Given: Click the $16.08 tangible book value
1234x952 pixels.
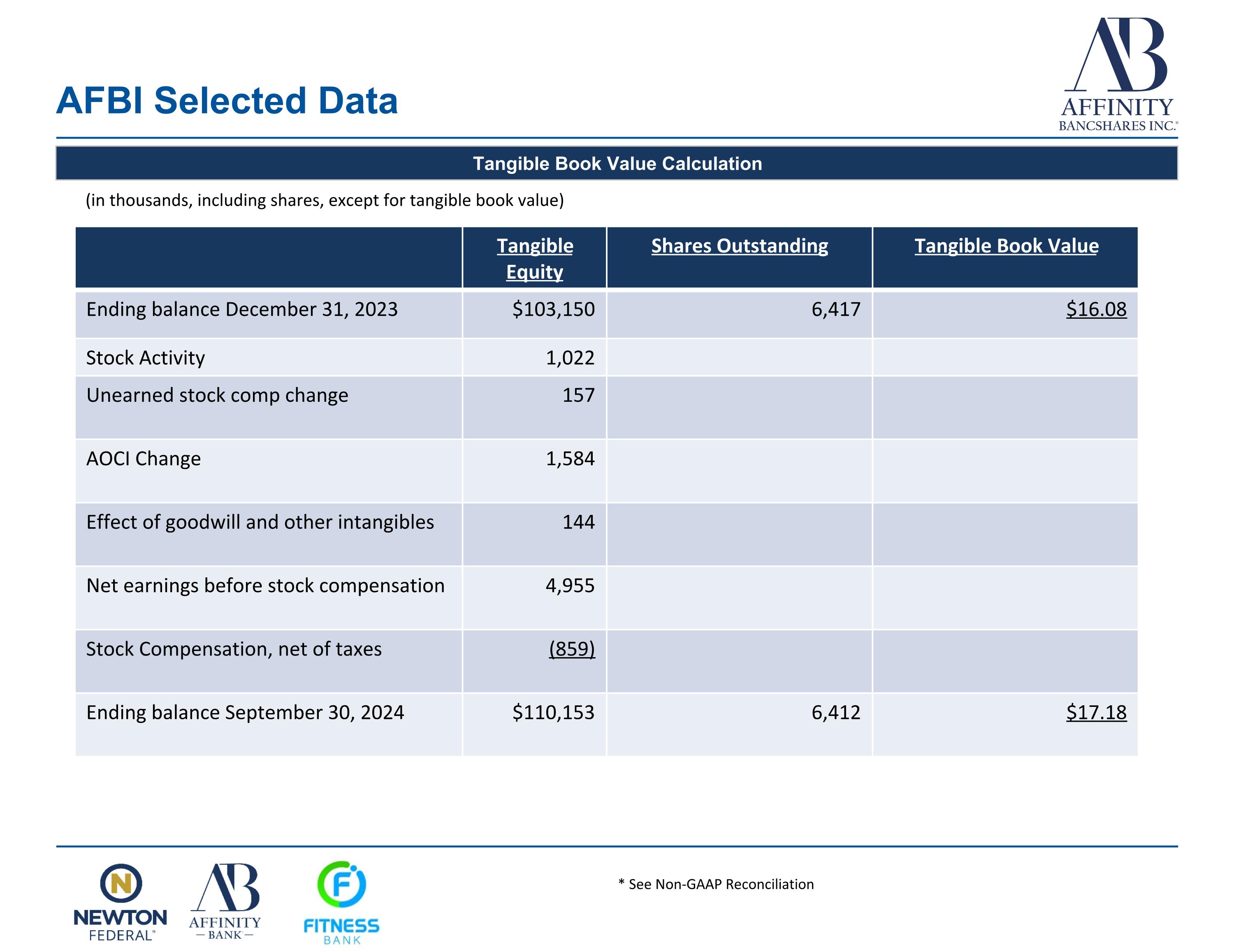Looking at the screenshot, I should pos(1096,309).
